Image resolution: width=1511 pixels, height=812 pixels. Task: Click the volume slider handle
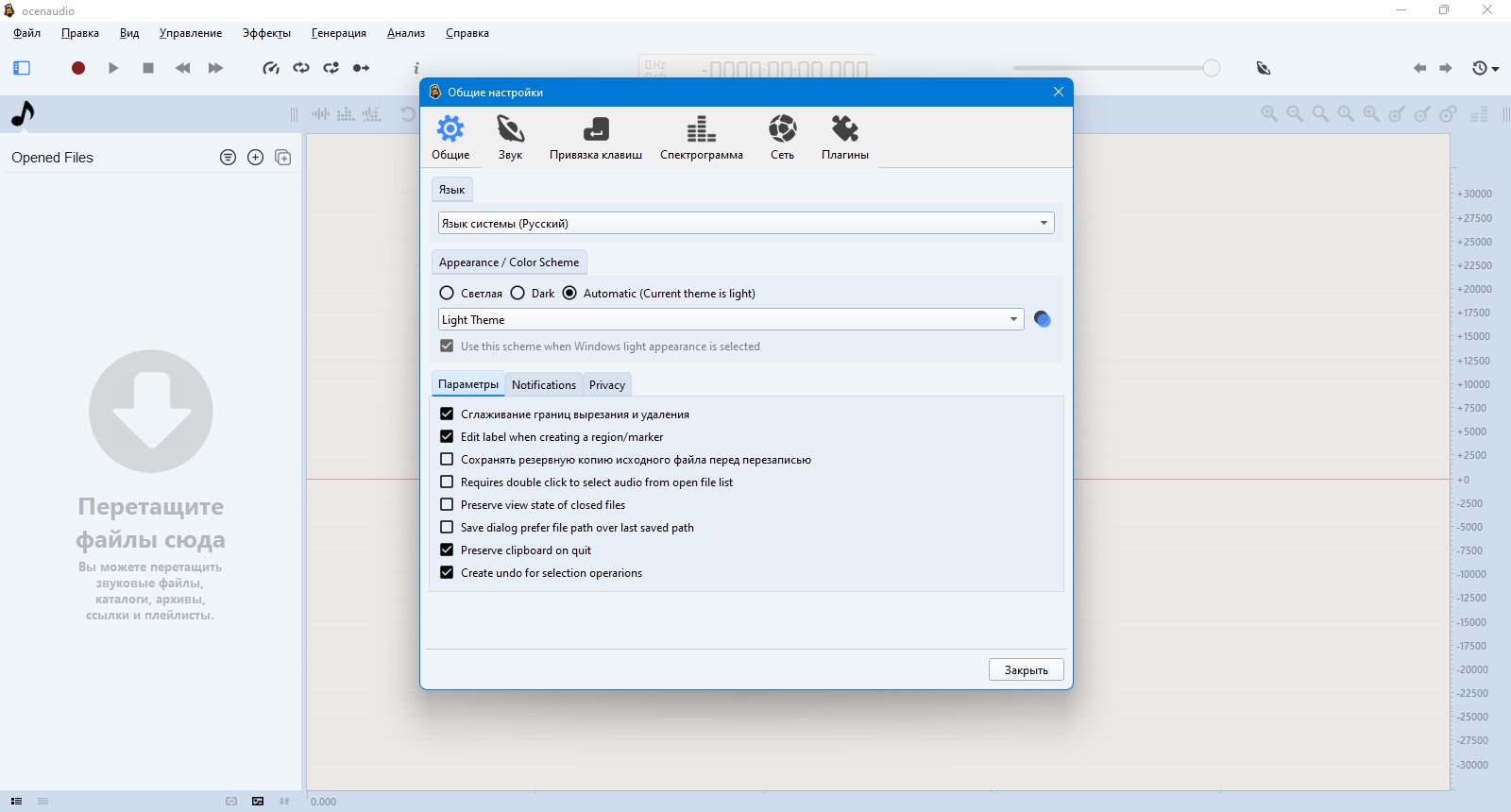[x=1211, y=68]
